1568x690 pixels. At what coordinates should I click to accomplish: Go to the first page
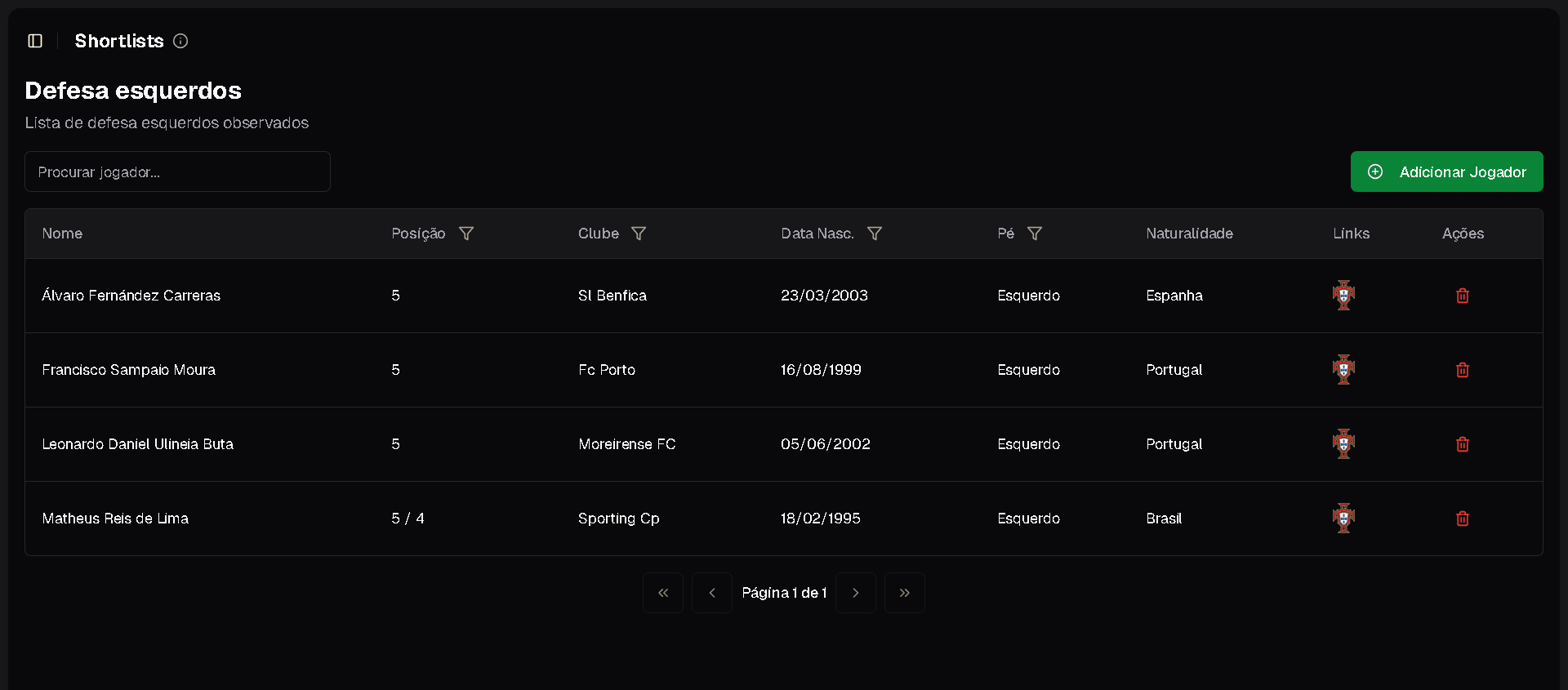(663, 593)
